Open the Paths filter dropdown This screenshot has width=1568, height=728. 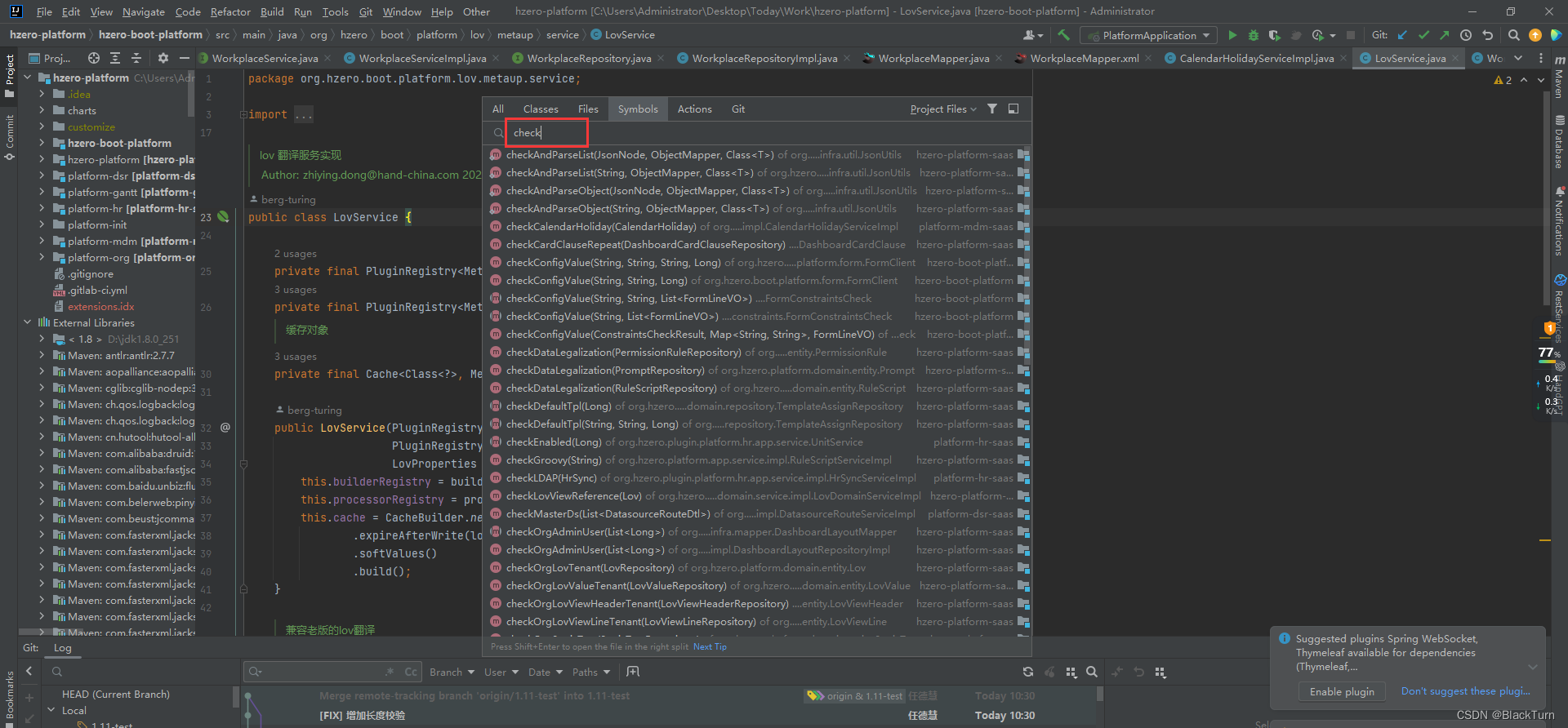(x=591, y=672)
